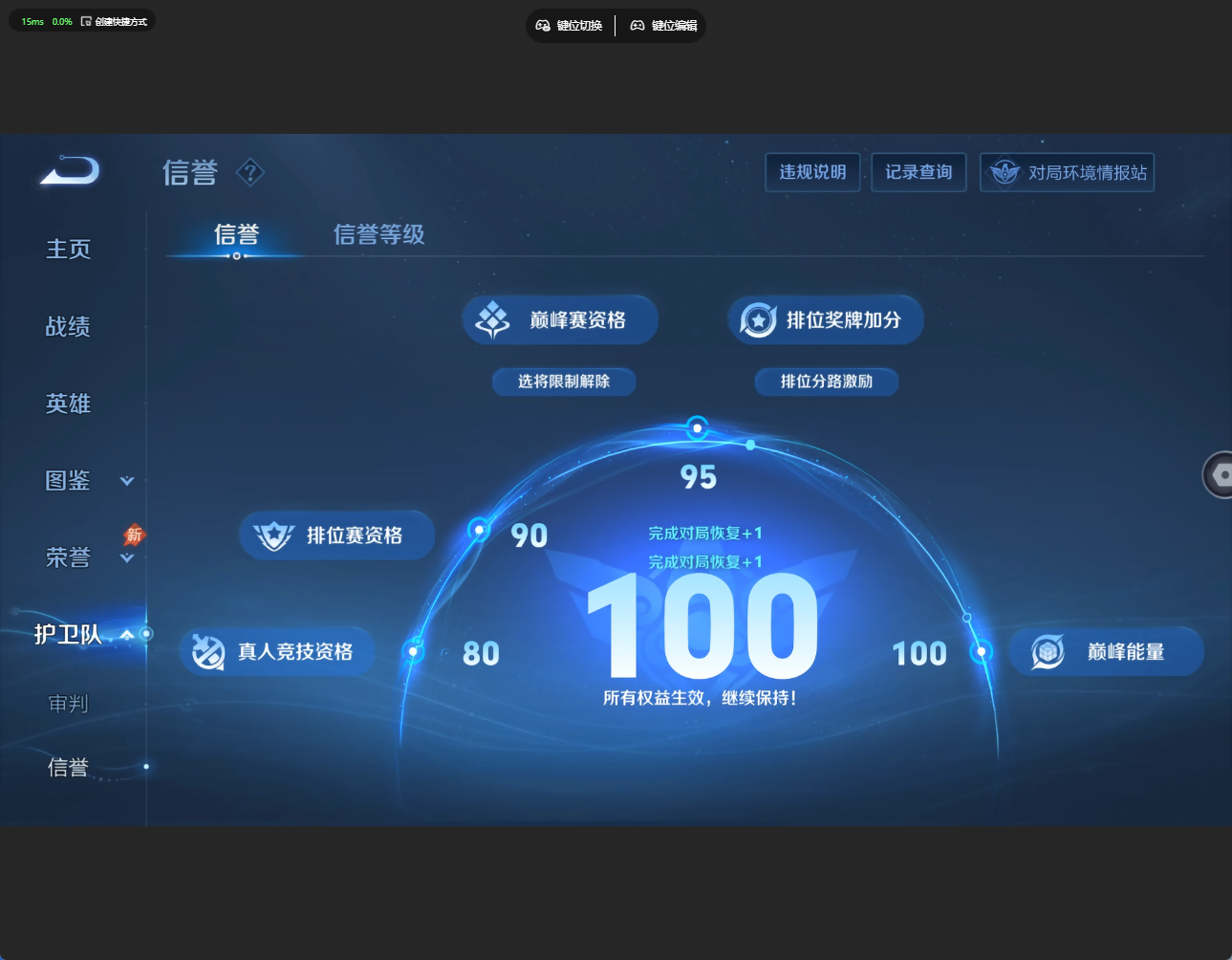The image size is (1232, 960).
Task: Click the 真人竞技资格 icon
Action: [x=207, y=651]
